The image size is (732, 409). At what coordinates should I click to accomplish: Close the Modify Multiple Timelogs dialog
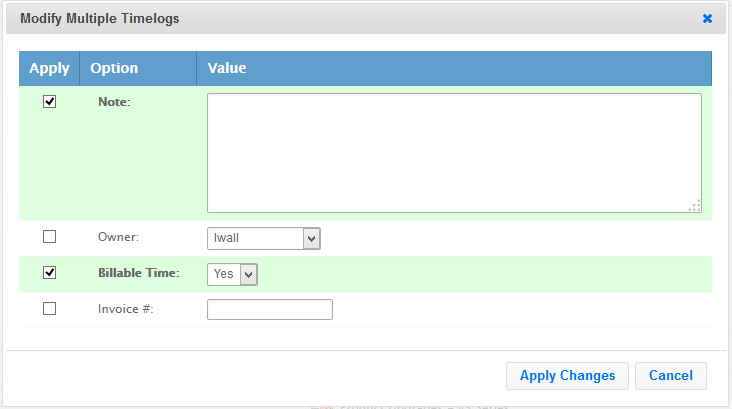(707, 18)
